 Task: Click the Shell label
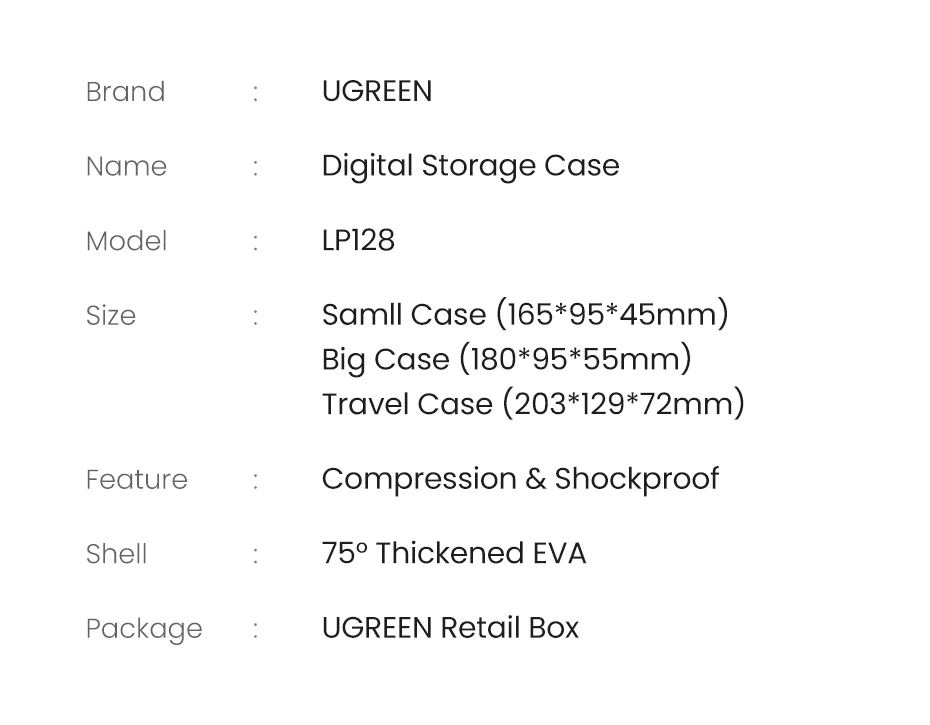pyautogui.click(x=116, y=554)
